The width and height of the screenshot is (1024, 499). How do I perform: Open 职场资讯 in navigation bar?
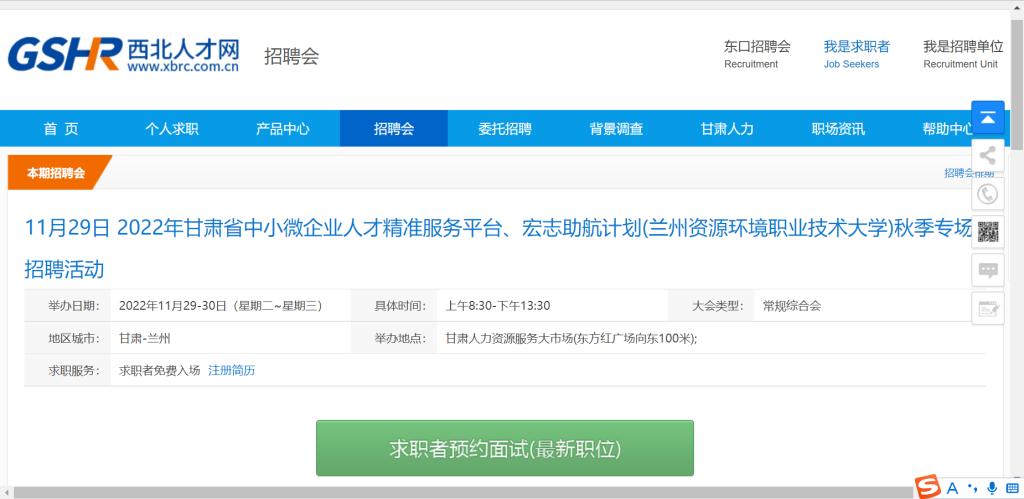point(838,129)
